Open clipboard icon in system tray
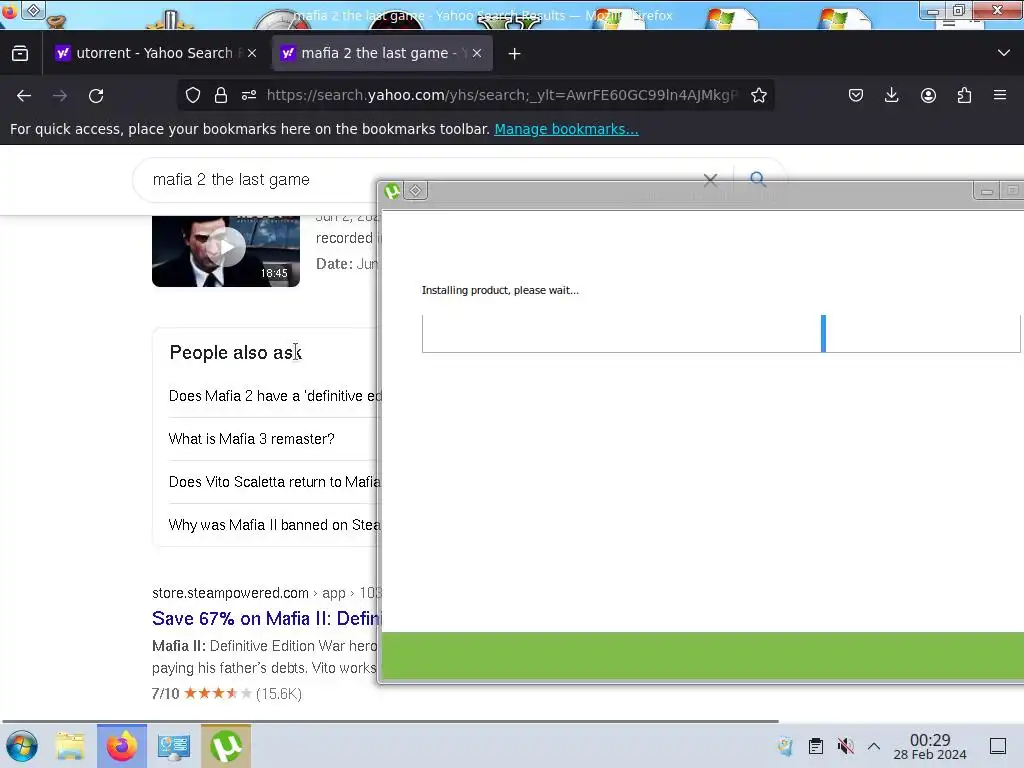Image resolution: width=1024 pixels, height=768 pixels. pyautogui.click(x=816, y=746)
